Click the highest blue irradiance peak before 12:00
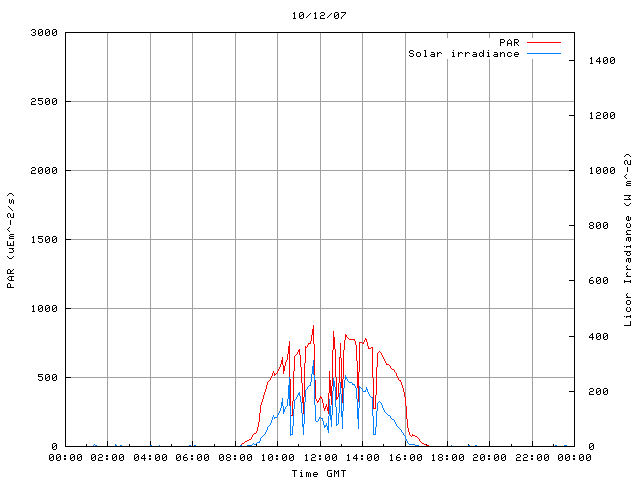 pyautogui.click(x=313, y=361)
